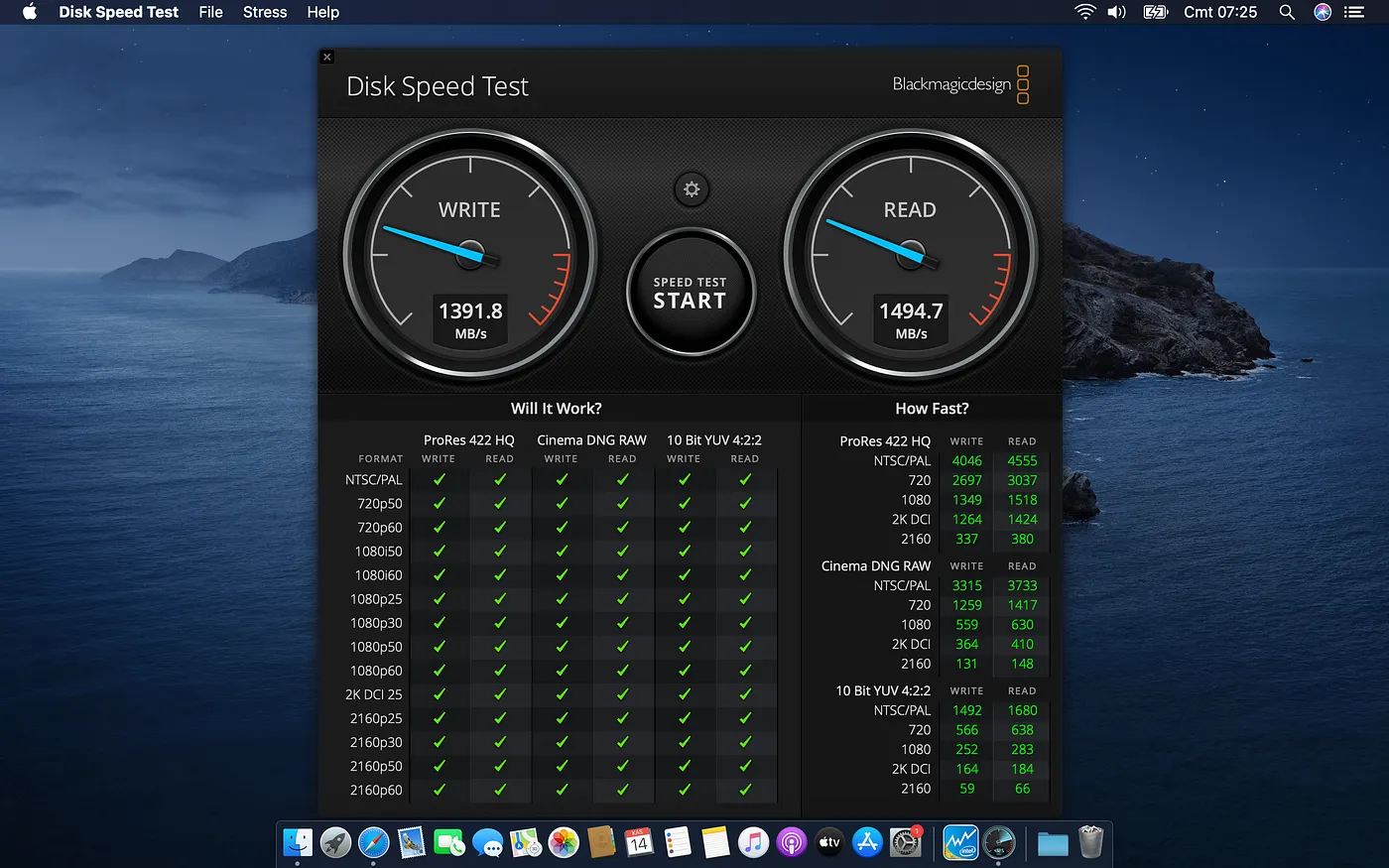Open Notes from the Dock
Viewport: 1389px width, 868px height.
[x=715, y=842]
